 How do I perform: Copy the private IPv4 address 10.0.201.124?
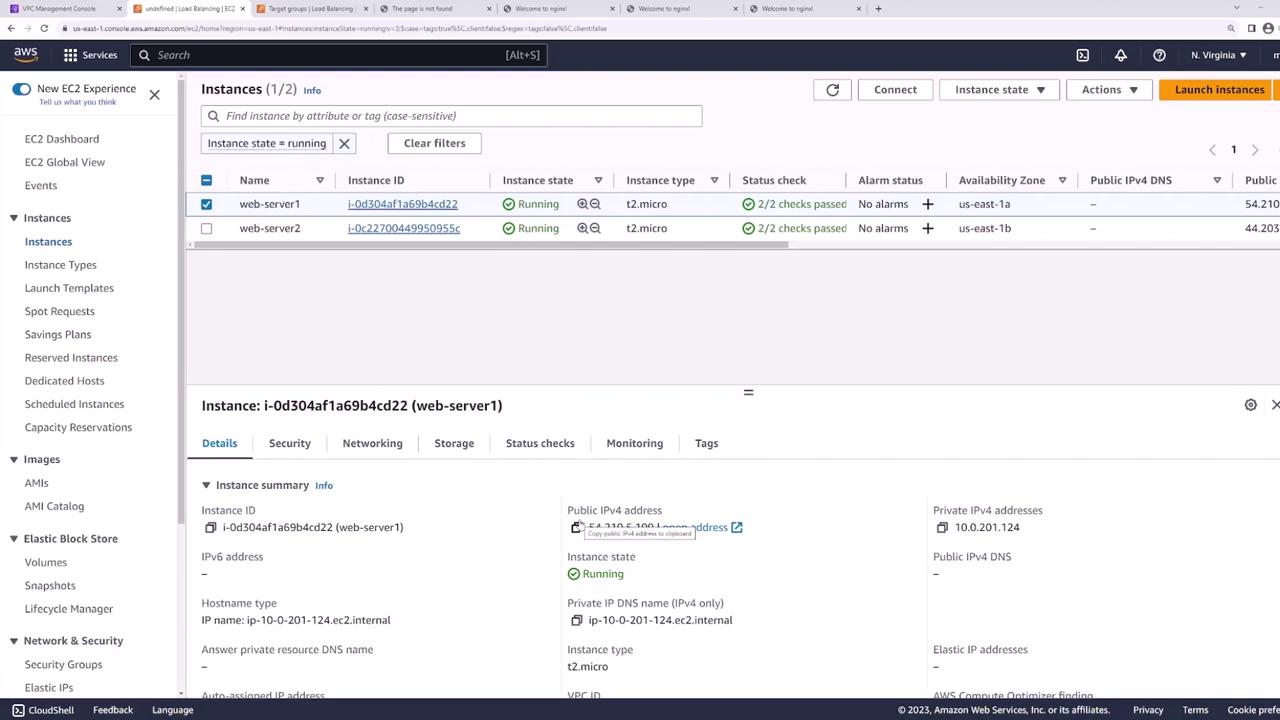point(942,528)
